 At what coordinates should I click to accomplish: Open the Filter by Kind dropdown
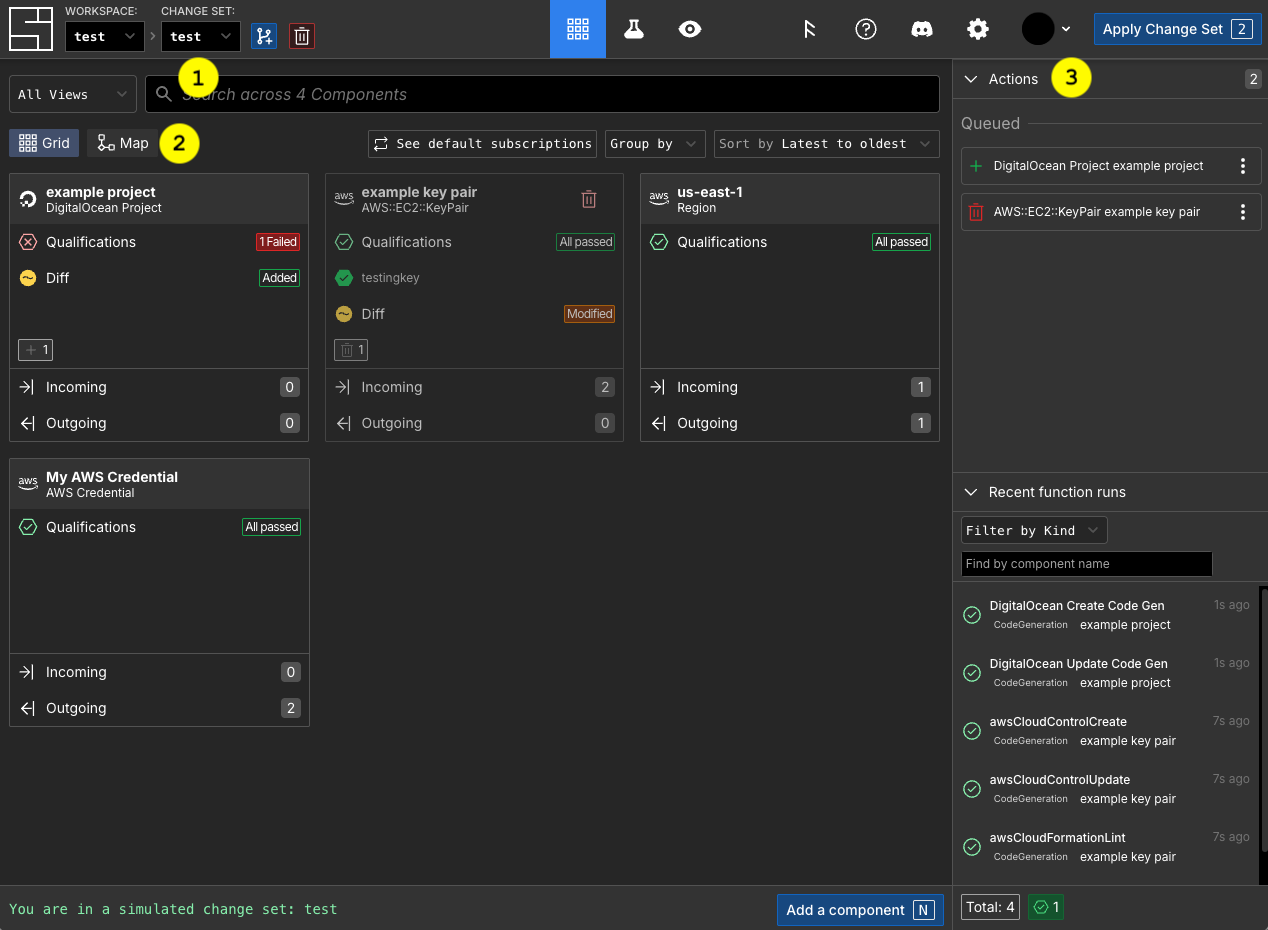tap(1033, 530)
